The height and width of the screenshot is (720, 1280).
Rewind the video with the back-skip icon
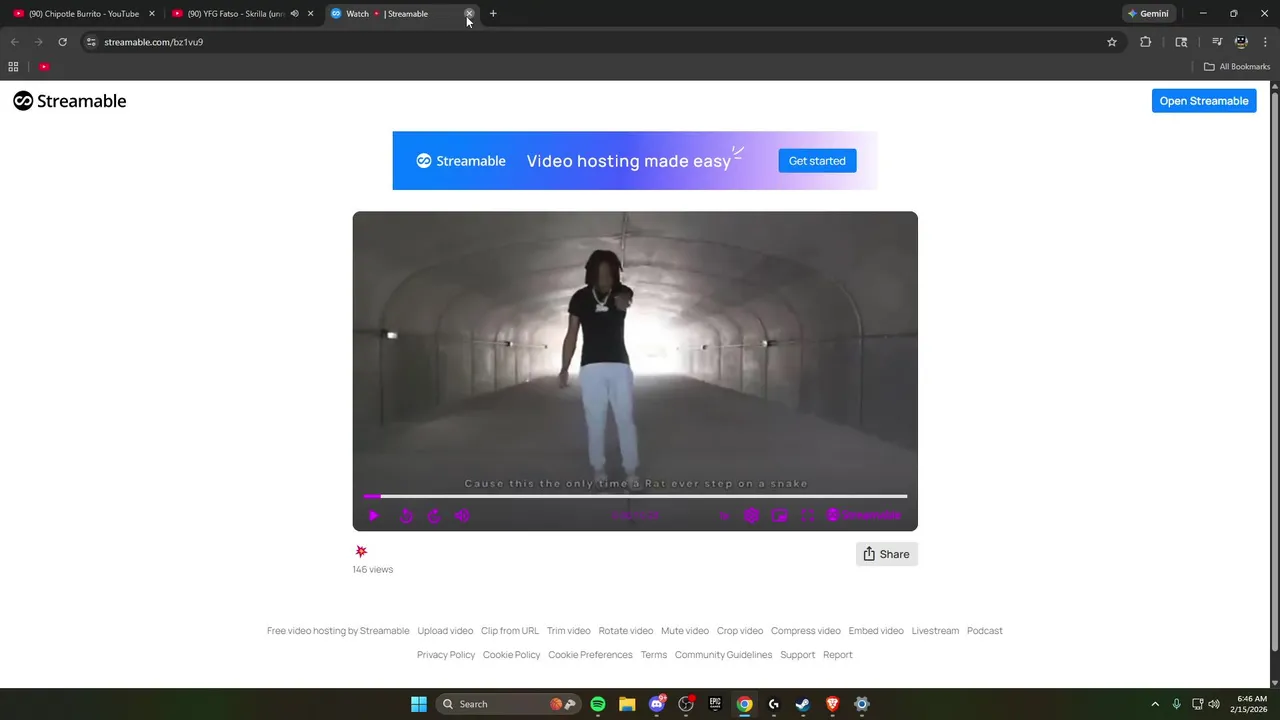406,516
